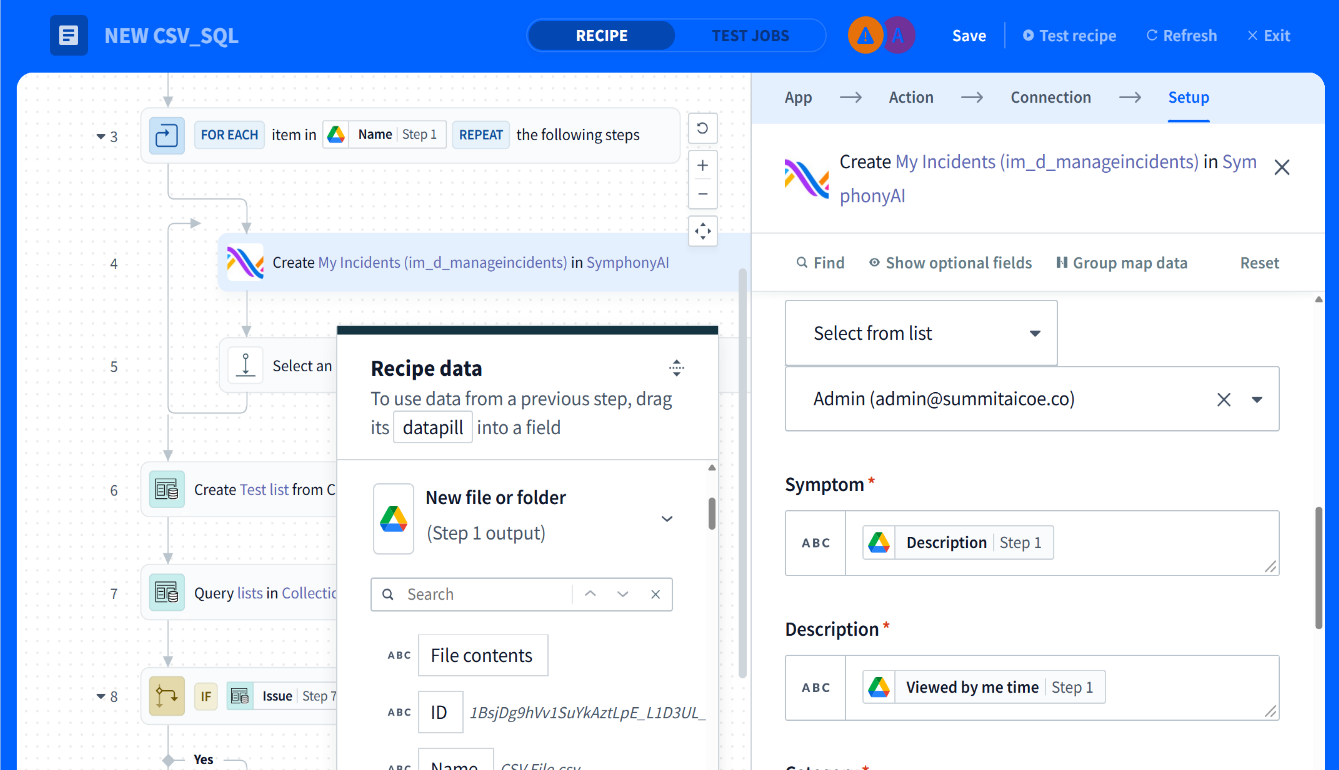Click the setup panel vertical scrollbar

click(1319, 567)
